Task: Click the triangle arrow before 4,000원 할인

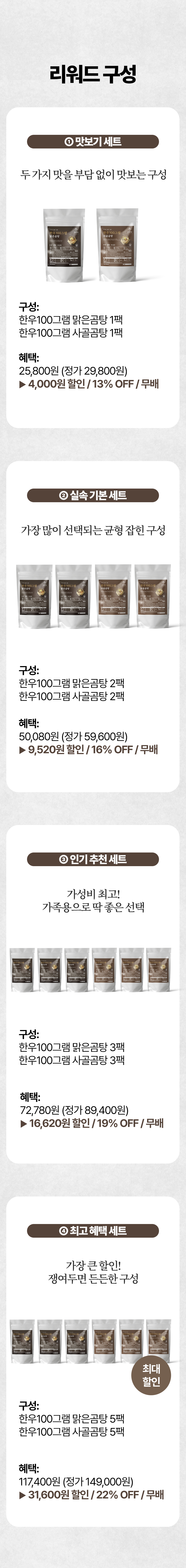Action: click(x=22, y=384)
